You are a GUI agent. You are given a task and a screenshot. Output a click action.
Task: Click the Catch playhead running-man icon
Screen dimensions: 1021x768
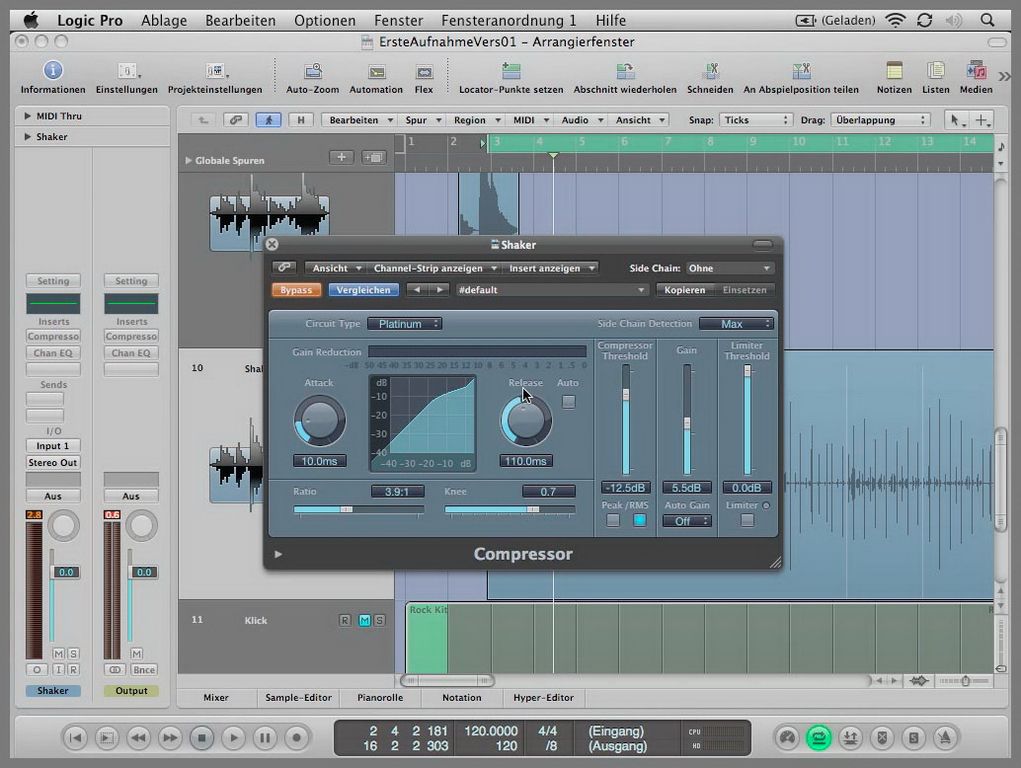pyautogui.click(x=268, y=120)
